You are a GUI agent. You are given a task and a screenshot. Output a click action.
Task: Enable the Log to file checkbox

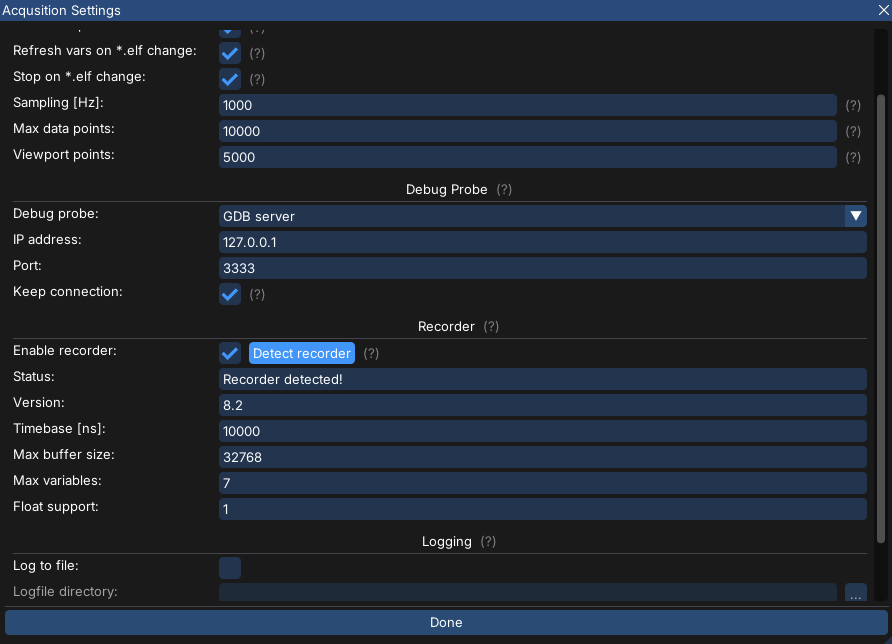(x=230, y=568)
